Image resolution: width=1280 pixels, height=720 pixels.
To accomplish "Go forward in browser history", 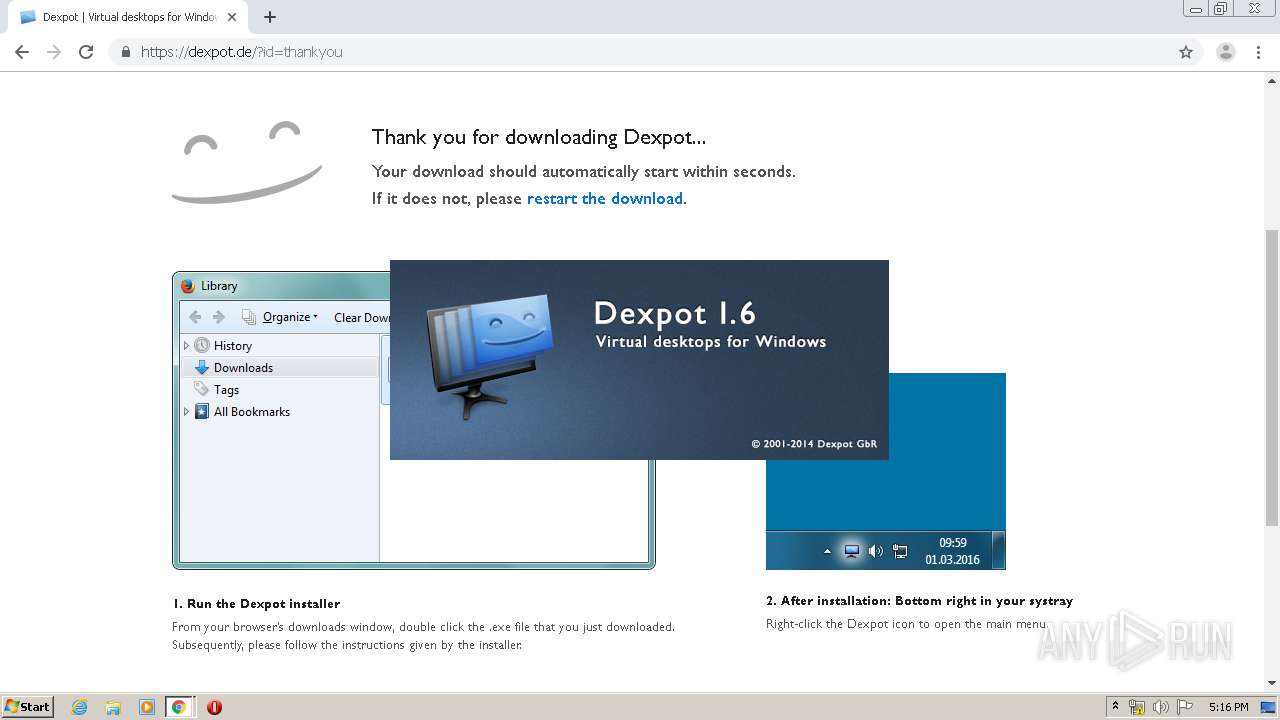I will tap(54, 52).
